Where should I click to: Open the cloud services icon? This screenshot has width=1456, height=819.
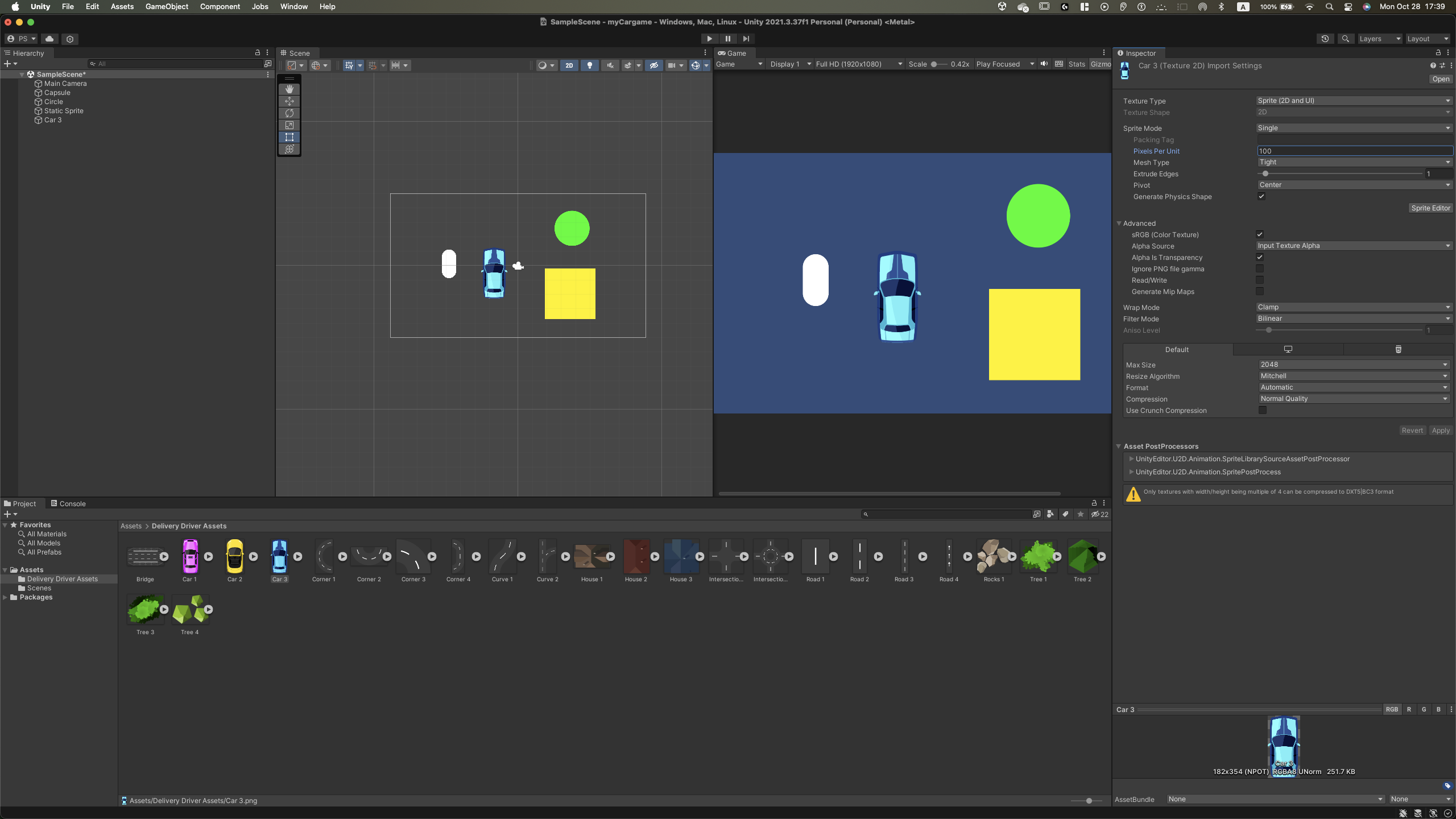[x=49, y=39]
